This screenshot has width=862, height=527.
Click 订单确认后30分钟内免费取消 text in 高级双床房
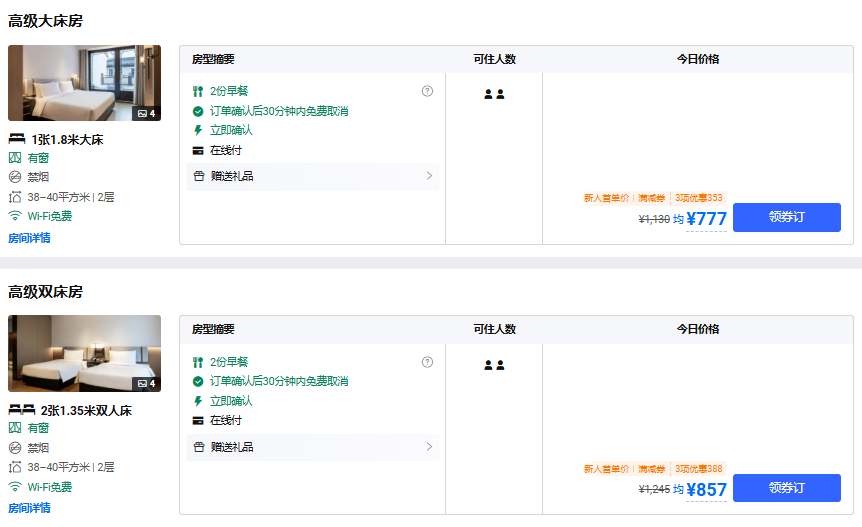point(279,381)
